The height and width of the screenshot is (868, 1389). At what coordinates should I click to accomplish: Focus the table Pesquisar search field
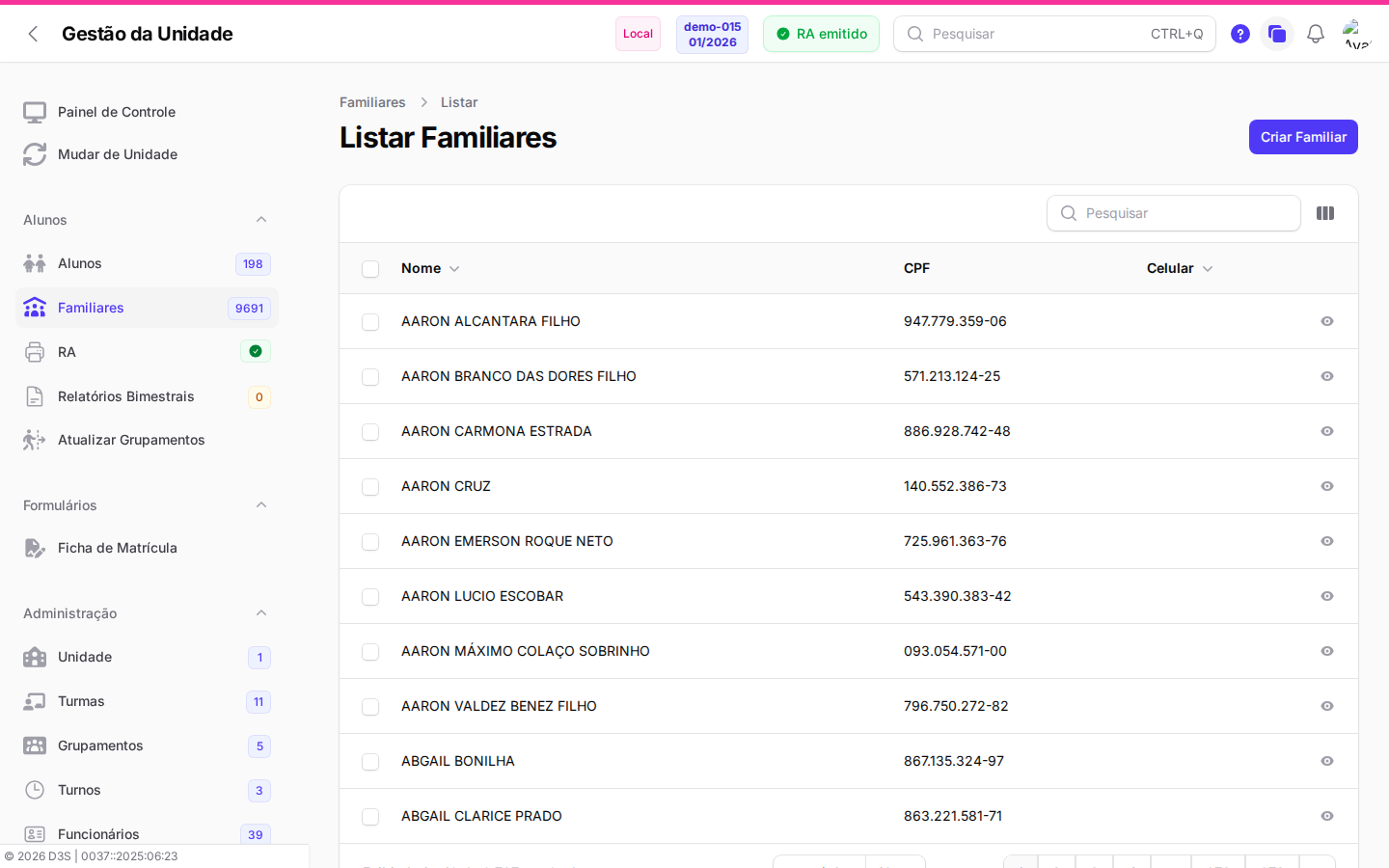(x=1174, y=213)
